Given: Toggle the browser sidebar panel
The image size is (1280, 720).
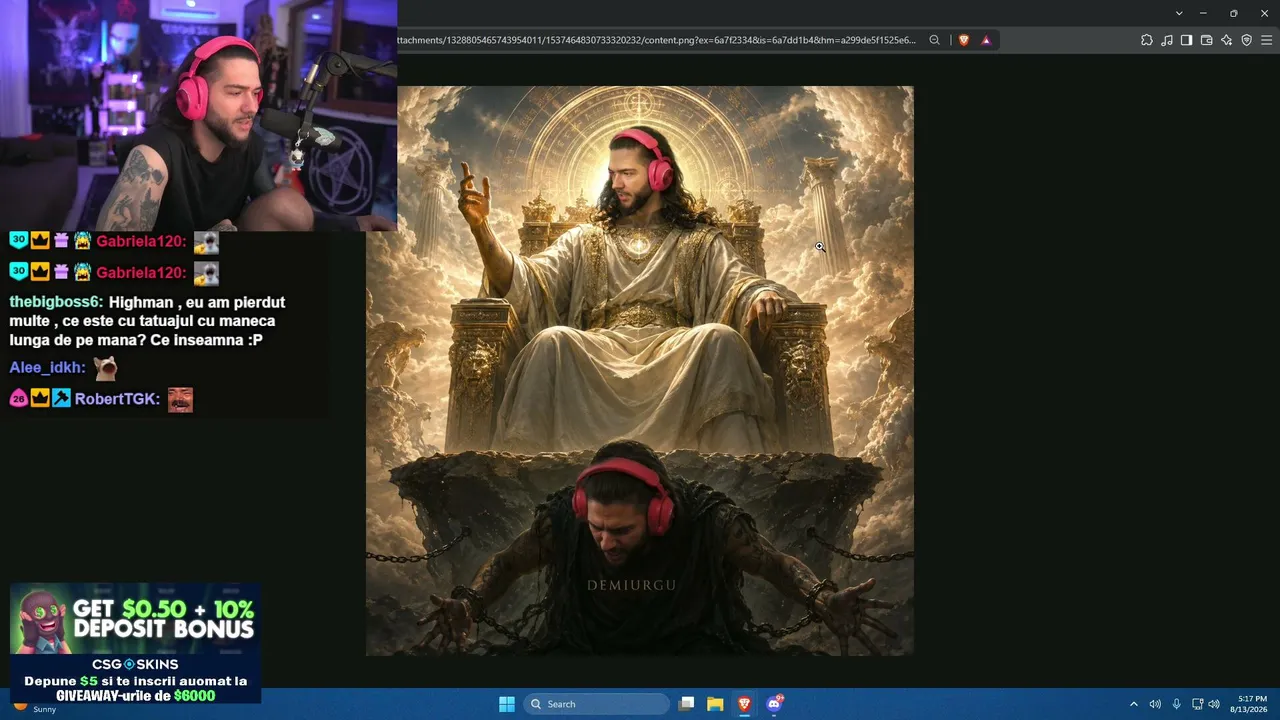Looking at the screenshot, I should pos(1186,40).
